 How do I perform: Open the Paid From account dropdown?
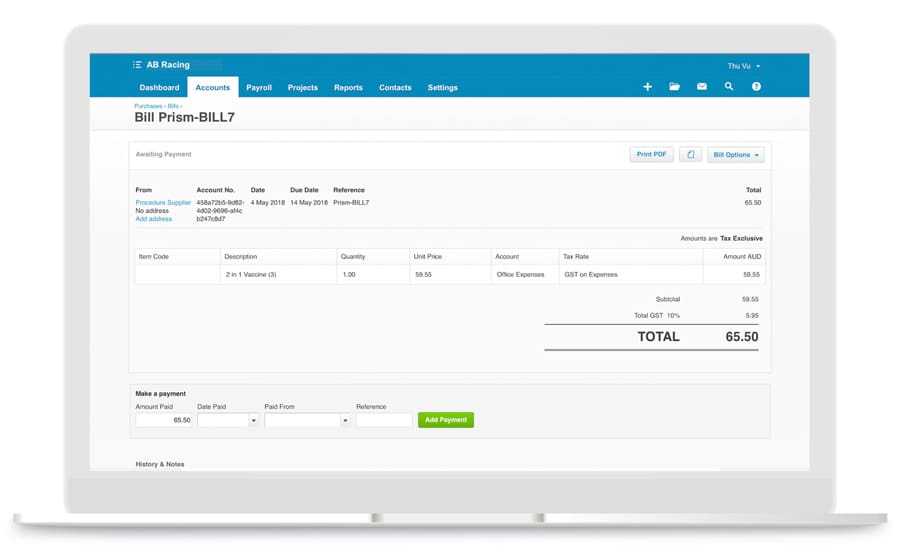coord(345,420)
